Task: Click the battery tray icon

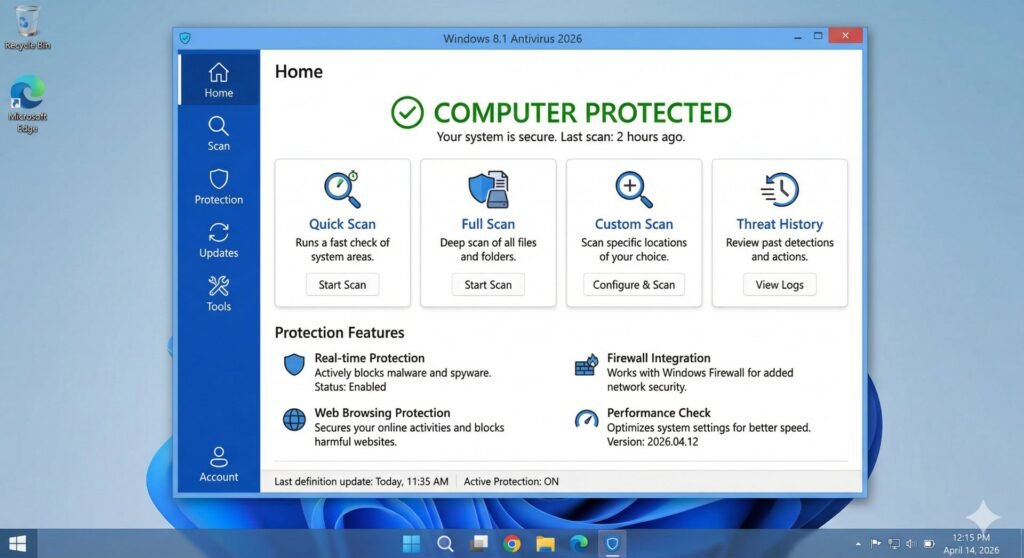Action: [x=929, y=544]
